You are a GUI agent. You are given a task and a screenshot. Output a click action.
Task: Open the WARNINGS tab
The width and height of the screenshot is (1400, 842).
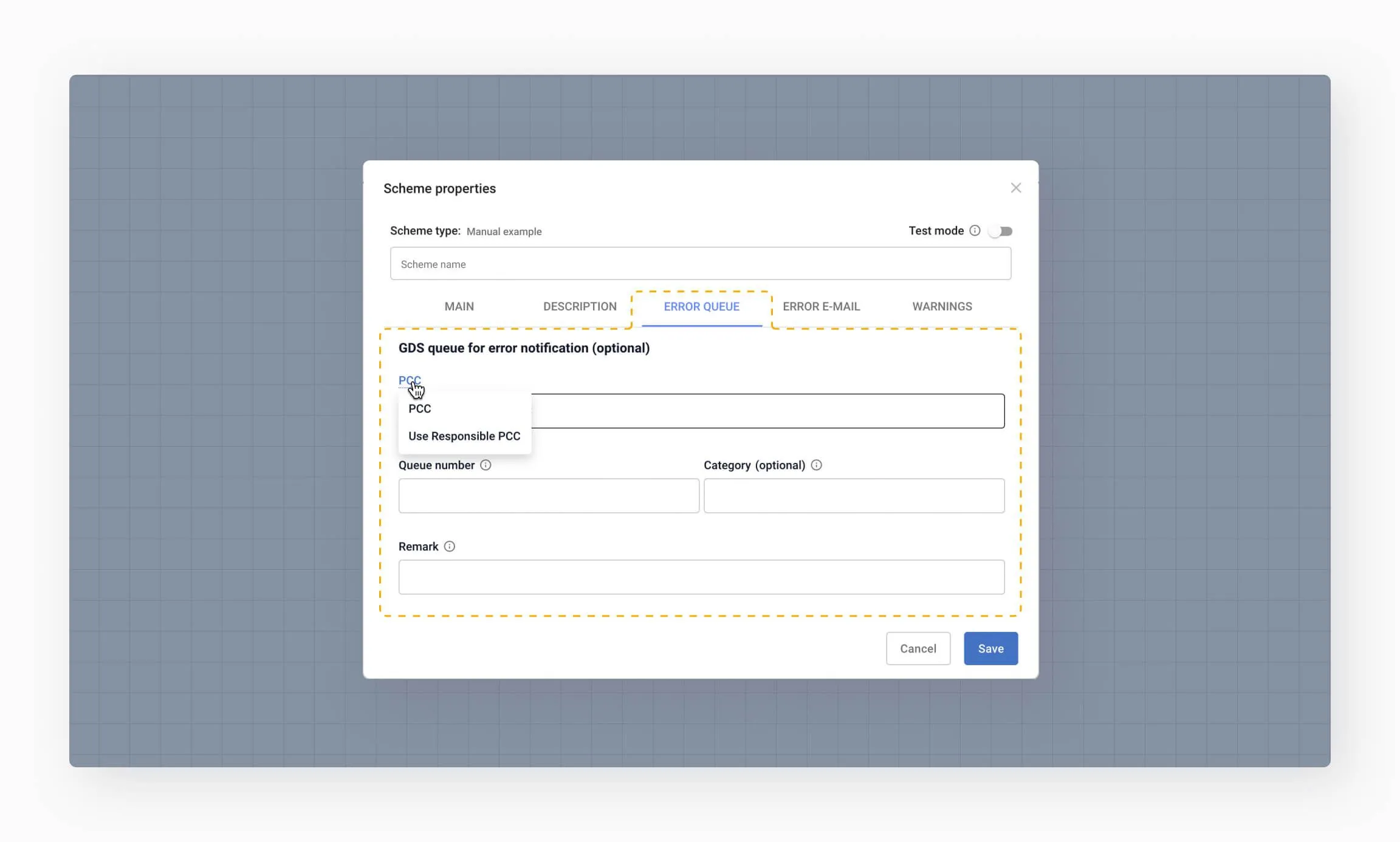[942, 307]
